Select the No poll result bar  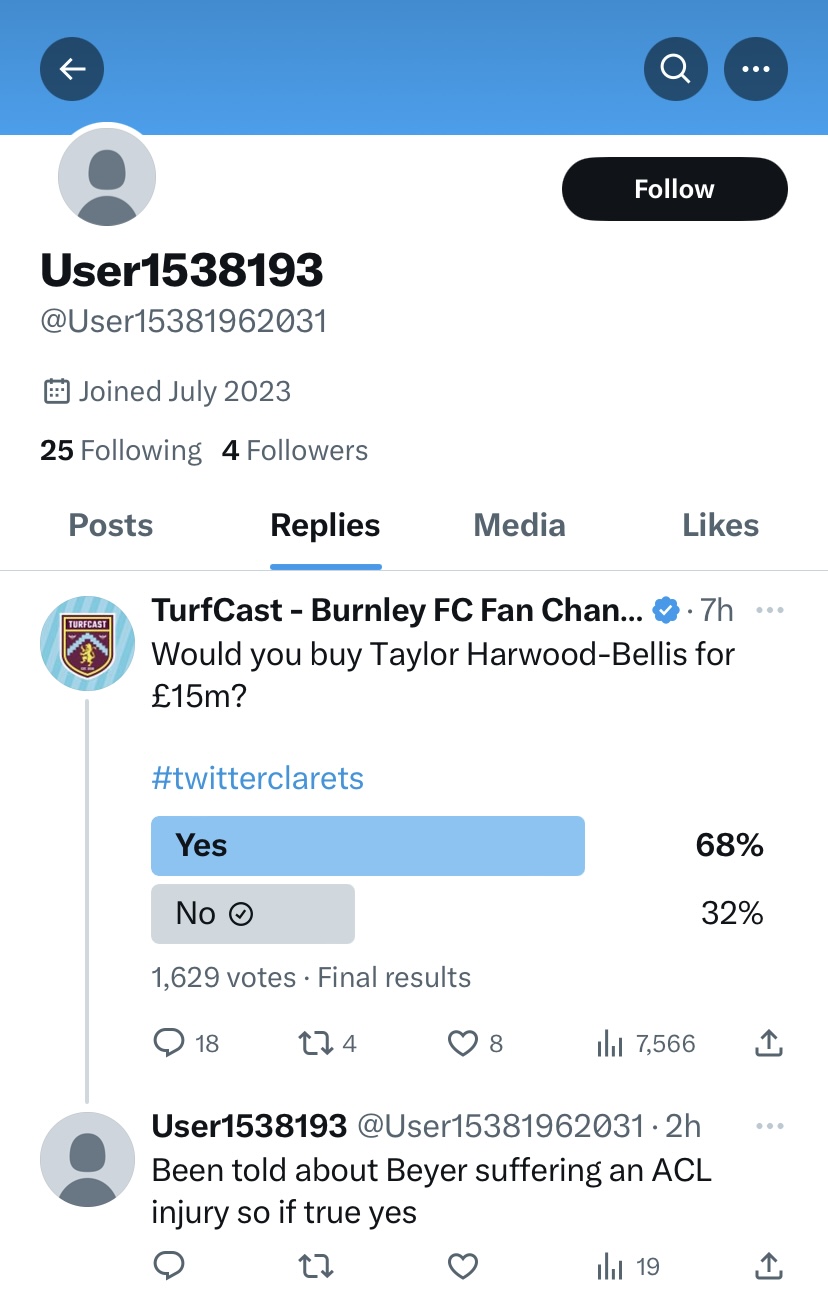pos(253,914)
